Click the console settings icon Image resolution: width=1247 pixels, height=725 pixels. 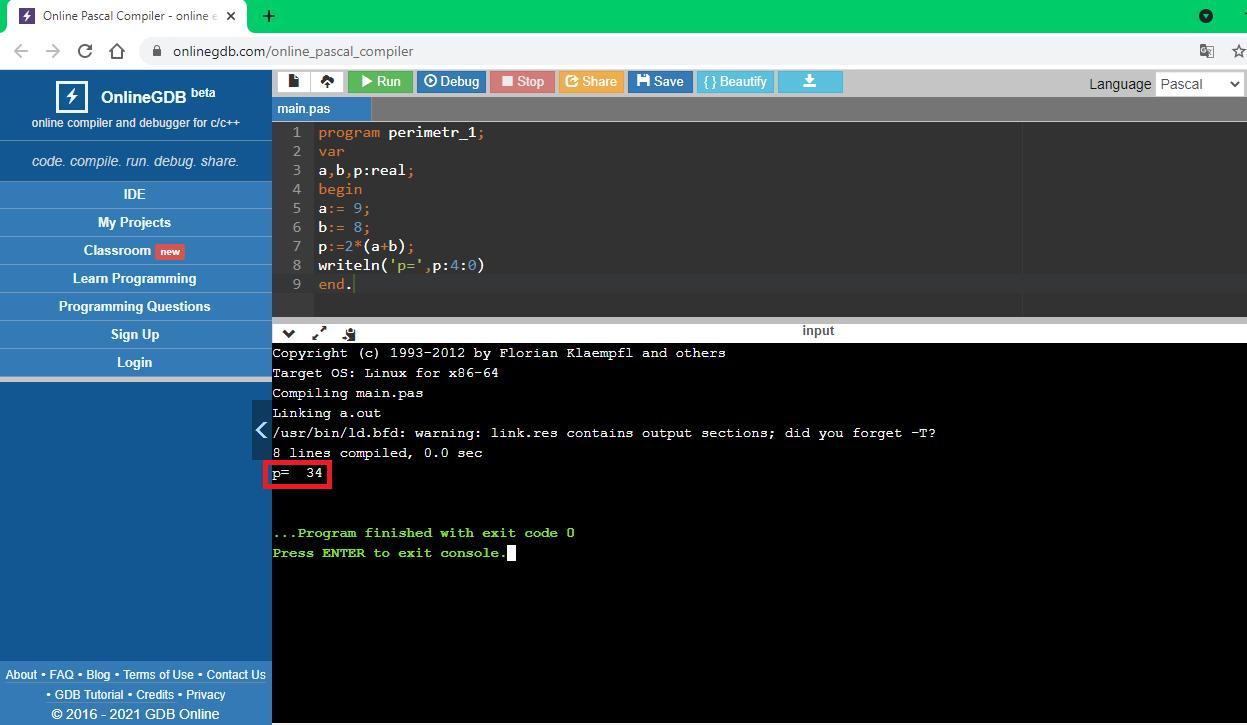tap(349, 333)
